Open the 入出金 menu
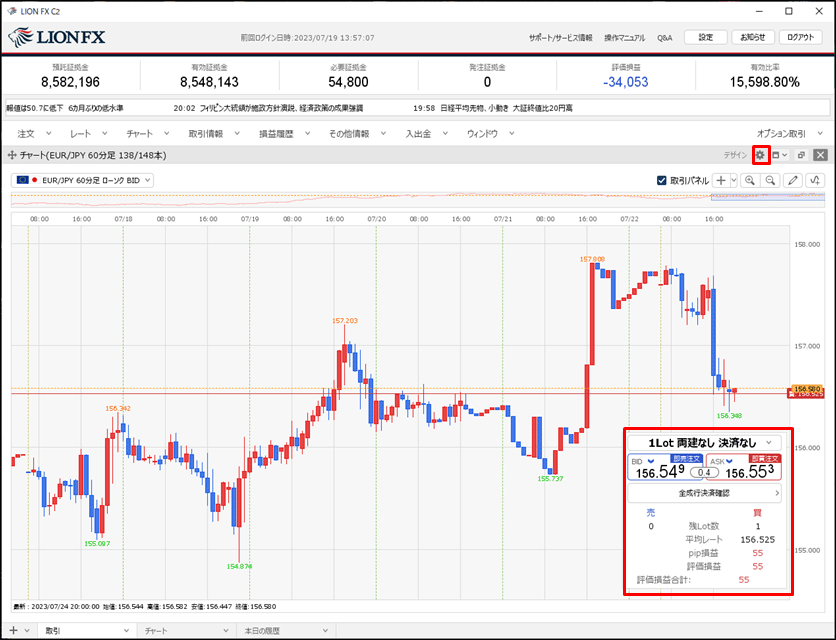This screenshot has width=836, height=640. (427, 133)
